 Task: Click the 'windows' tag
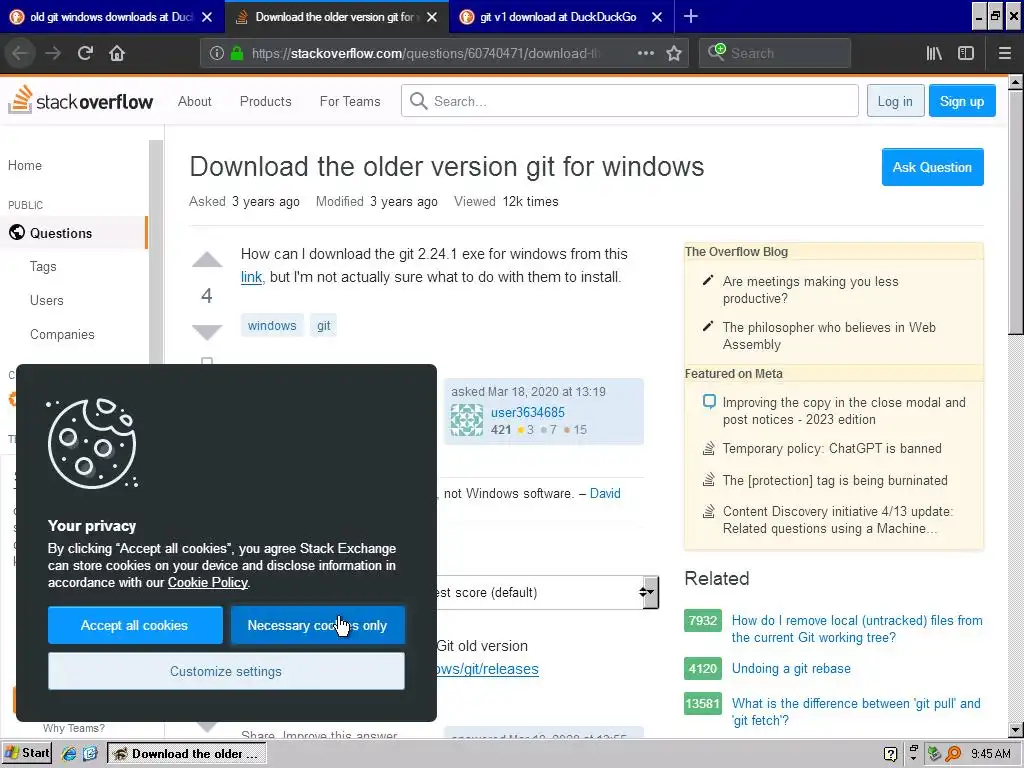[x=272, y=325]
